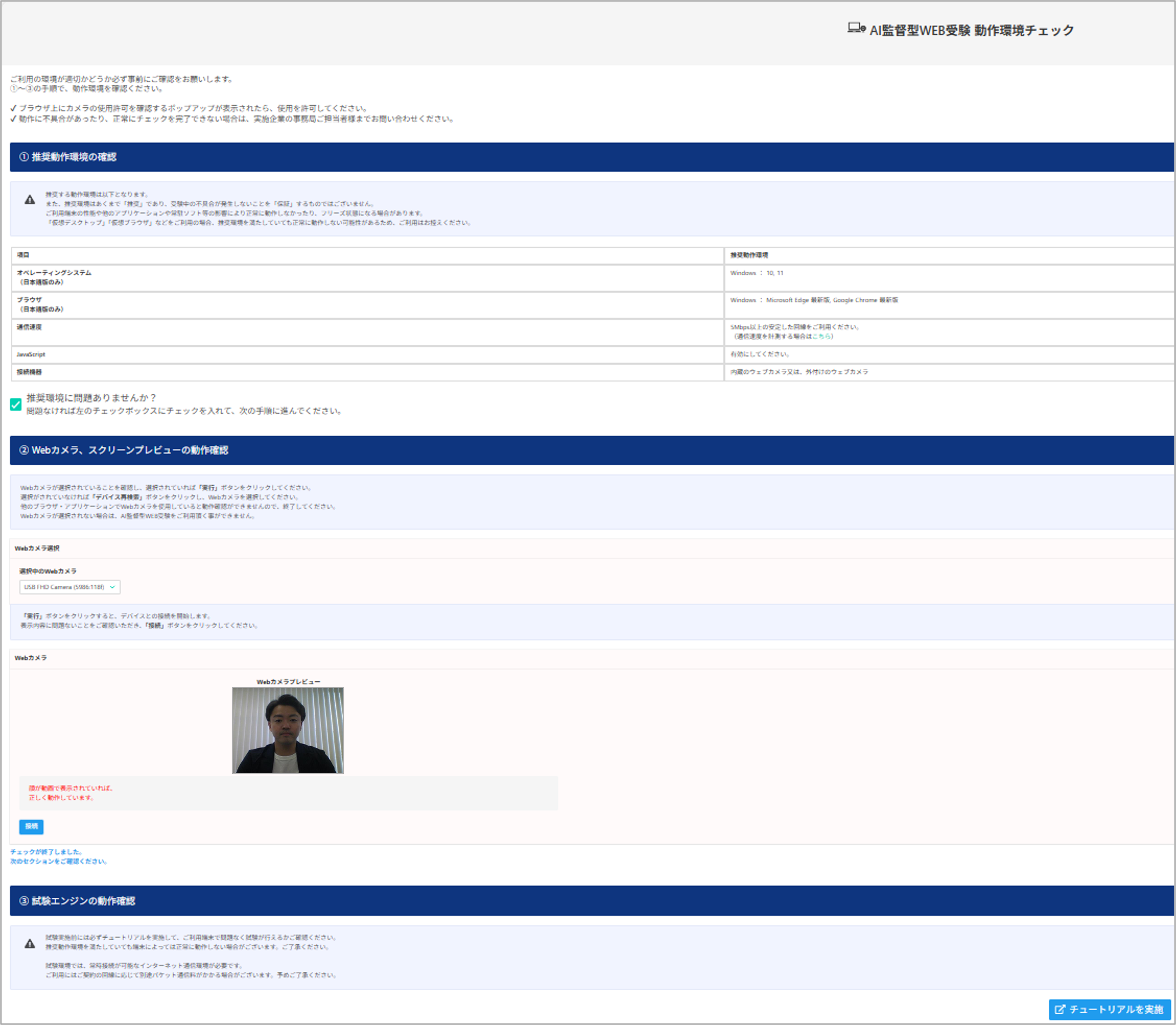The height and width of the screenshot is (1025, 1176).
Task: Click the 選択中のWebカメラ label
Action: pyautogui.click(x=48, y=571)
